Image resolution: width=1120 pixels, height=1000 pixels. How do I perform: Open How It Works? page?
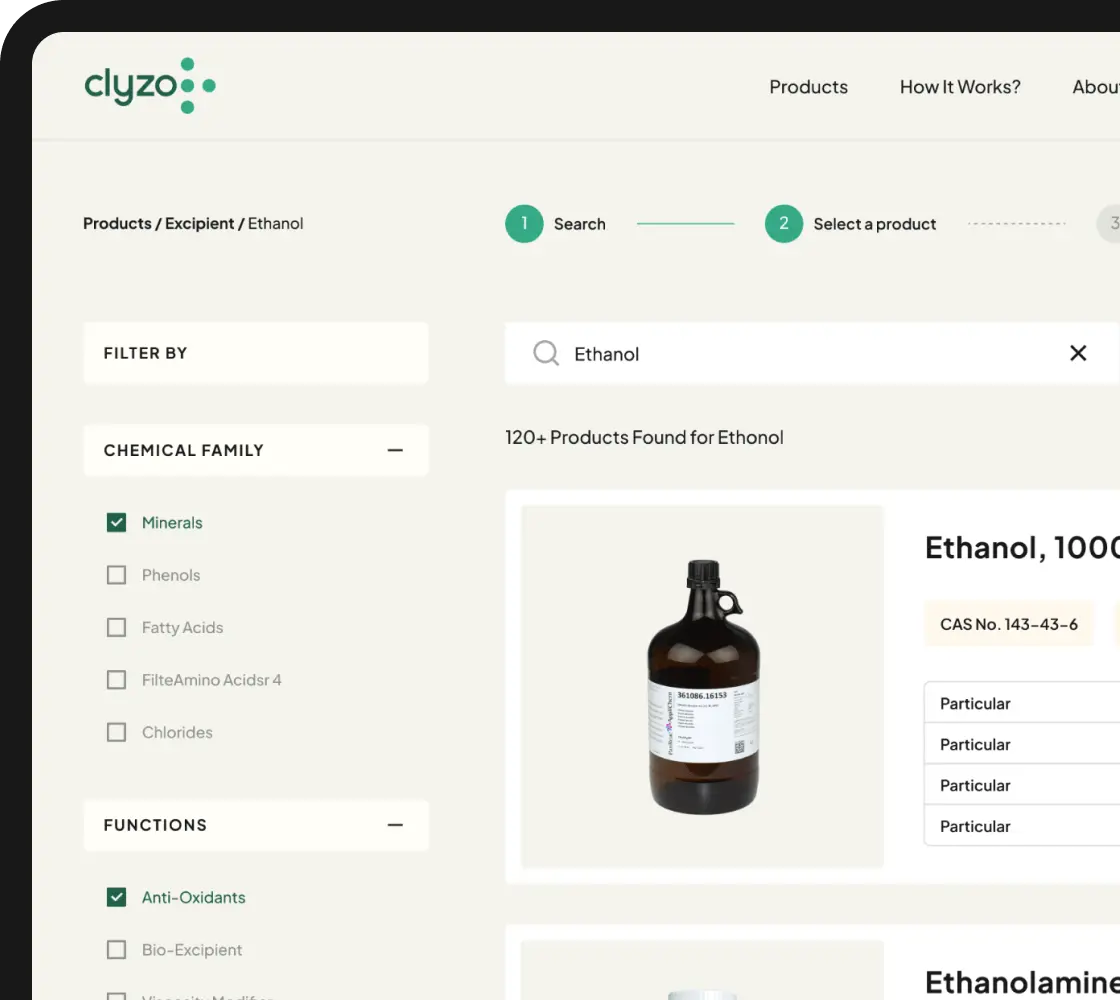pos(959,87)
